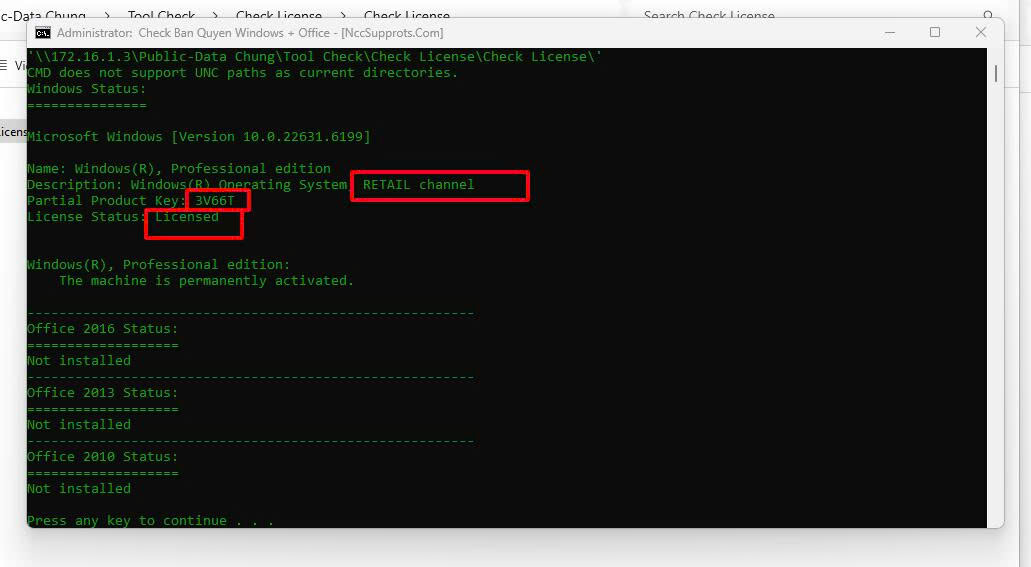Click 'The machine is permanently activated.' line

point(206,281)
